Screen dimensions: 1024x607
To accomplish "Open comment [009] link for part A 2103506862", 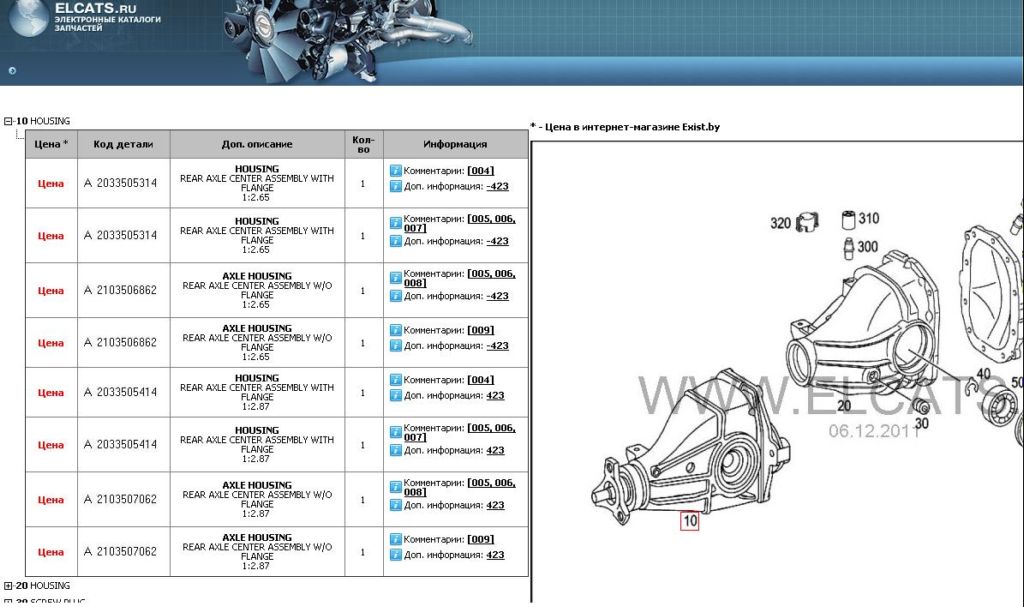I will [480, 330].
